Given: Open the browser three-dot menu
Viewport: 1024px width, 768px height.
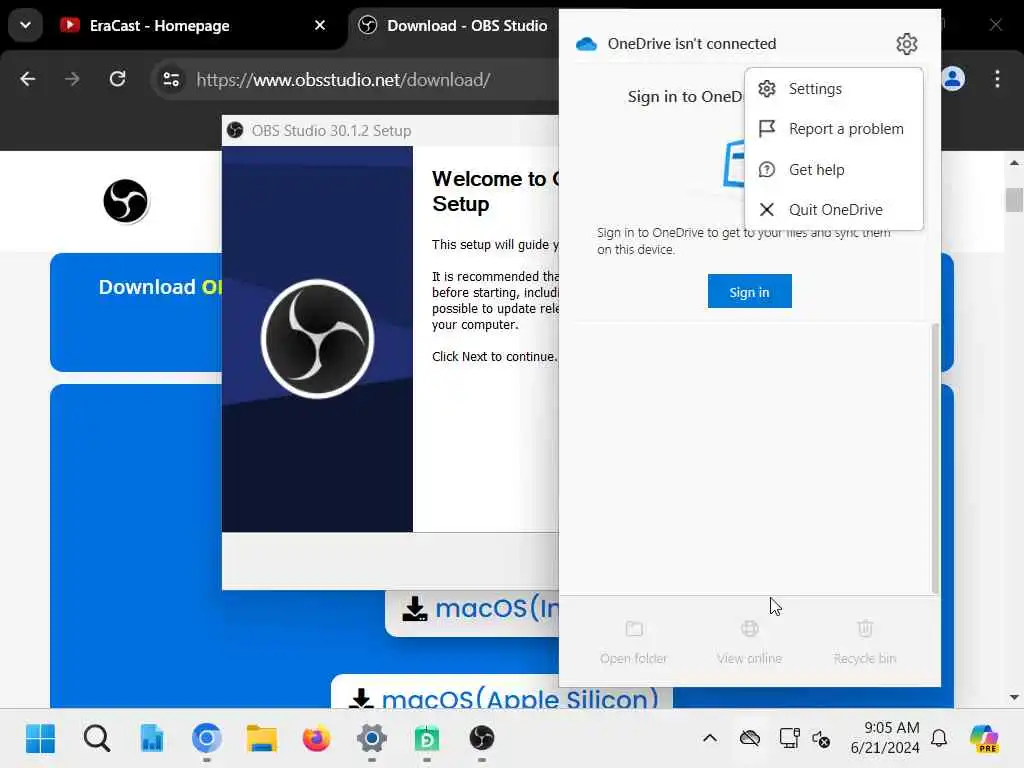Looking at the screenshot, I should point(997,79).
